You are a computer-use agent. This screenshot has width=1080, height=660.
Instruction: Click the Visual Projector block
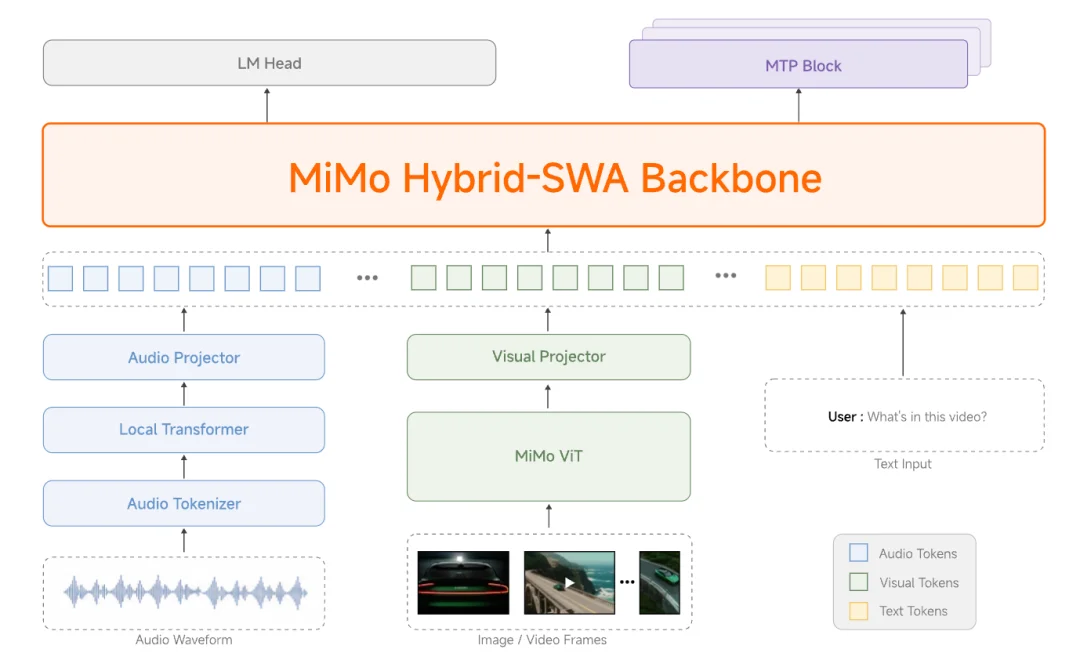pyautogui.click(x=548, y=357)
